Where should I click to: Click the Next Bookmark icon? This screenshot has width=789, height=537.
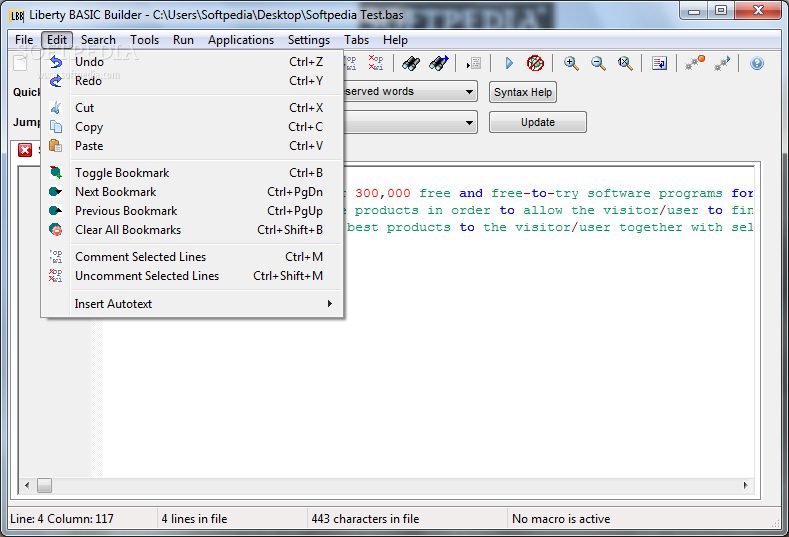tap(56, 192)
